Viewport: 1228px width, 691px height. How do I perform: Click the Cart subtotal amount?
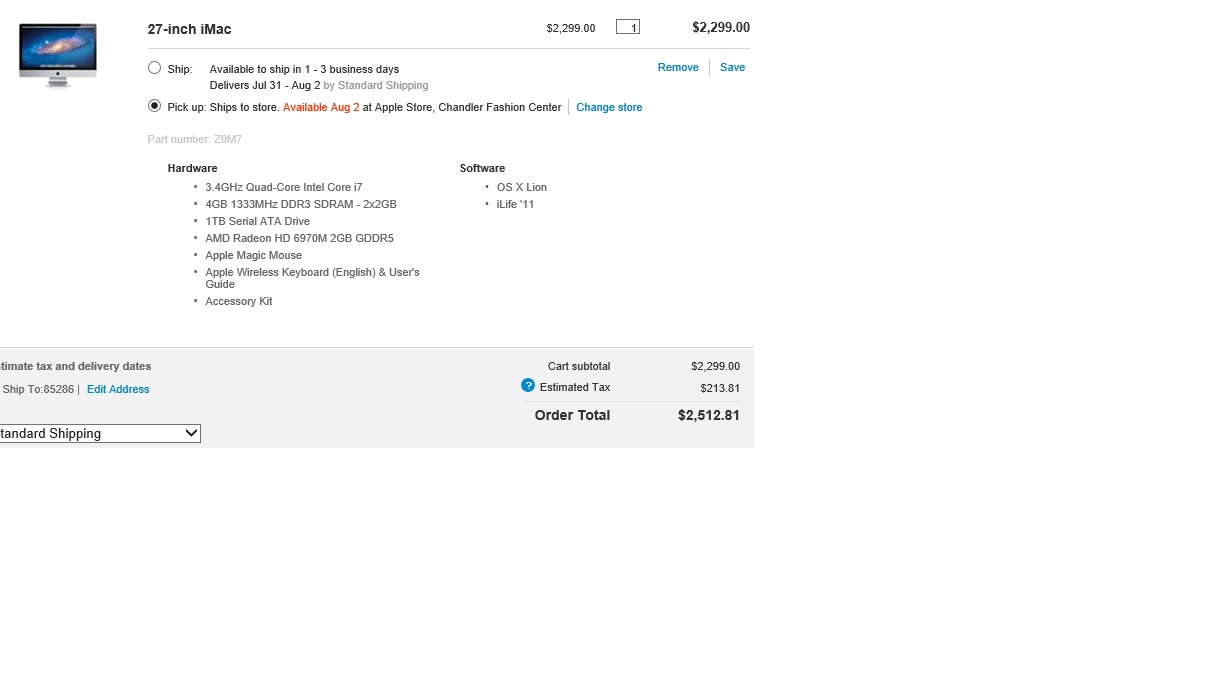pos(715,367)
